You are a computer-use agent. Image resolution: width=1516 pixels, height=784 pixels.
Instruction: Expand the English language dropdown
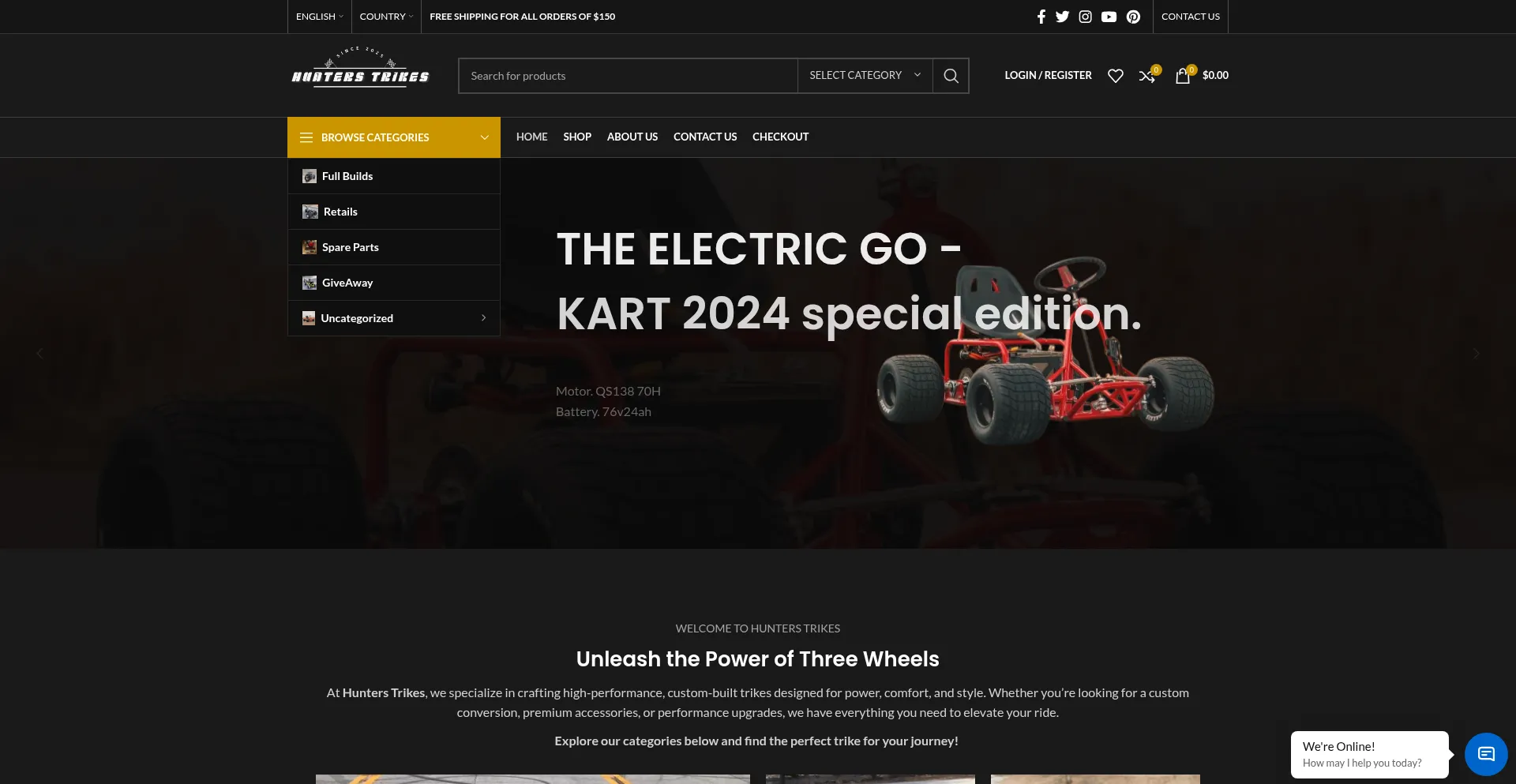[x=319, y=17]
